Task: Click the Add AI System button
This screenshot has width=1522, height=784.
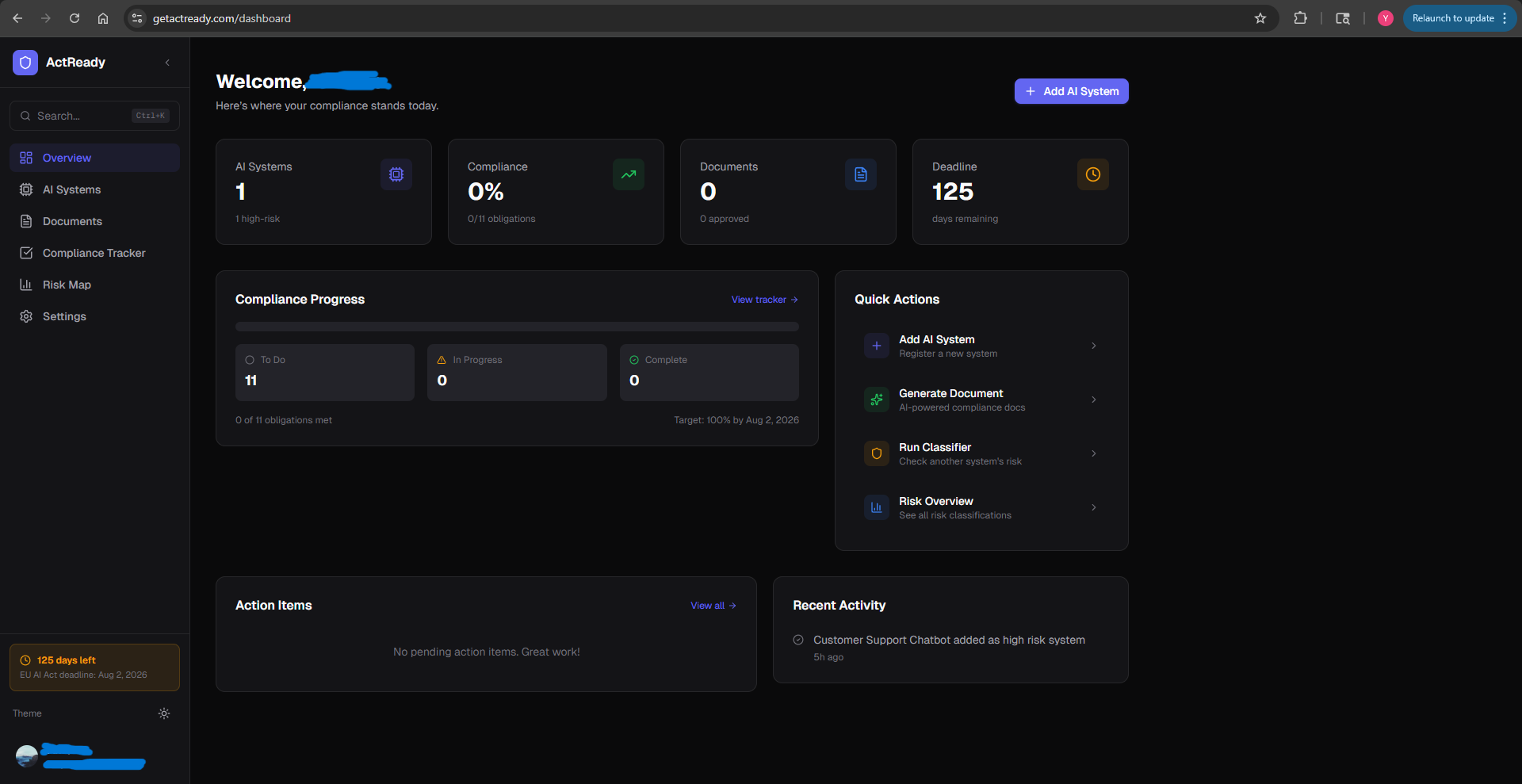Action: 1071,91
